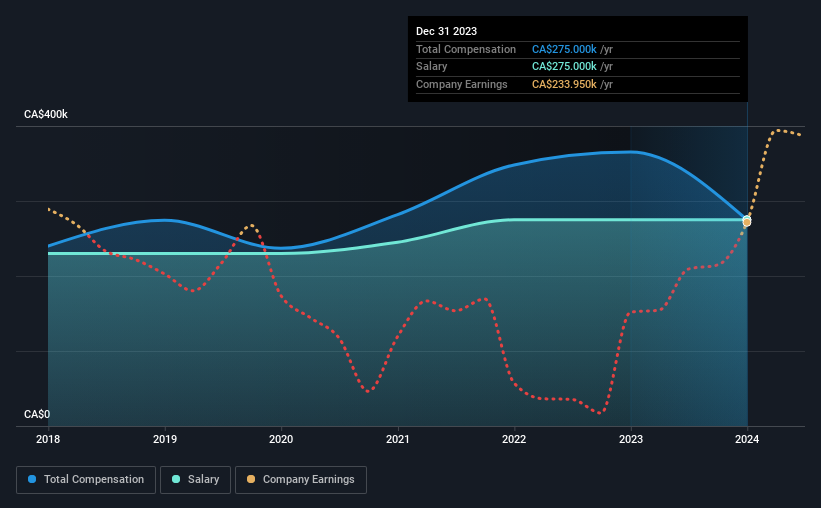
Task: Click the 2018 x-axis label
Action: click(48, 439)
